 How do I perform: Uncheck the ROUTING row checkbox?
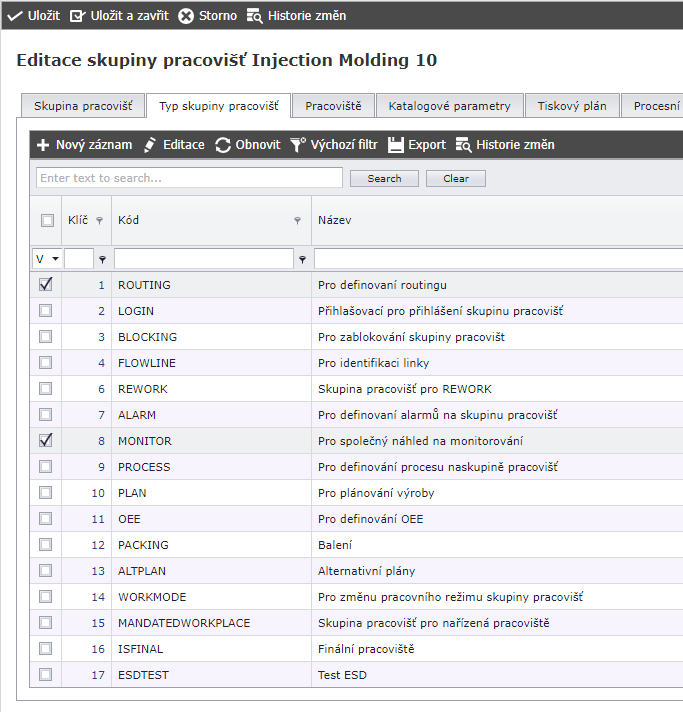coord(46,285)
